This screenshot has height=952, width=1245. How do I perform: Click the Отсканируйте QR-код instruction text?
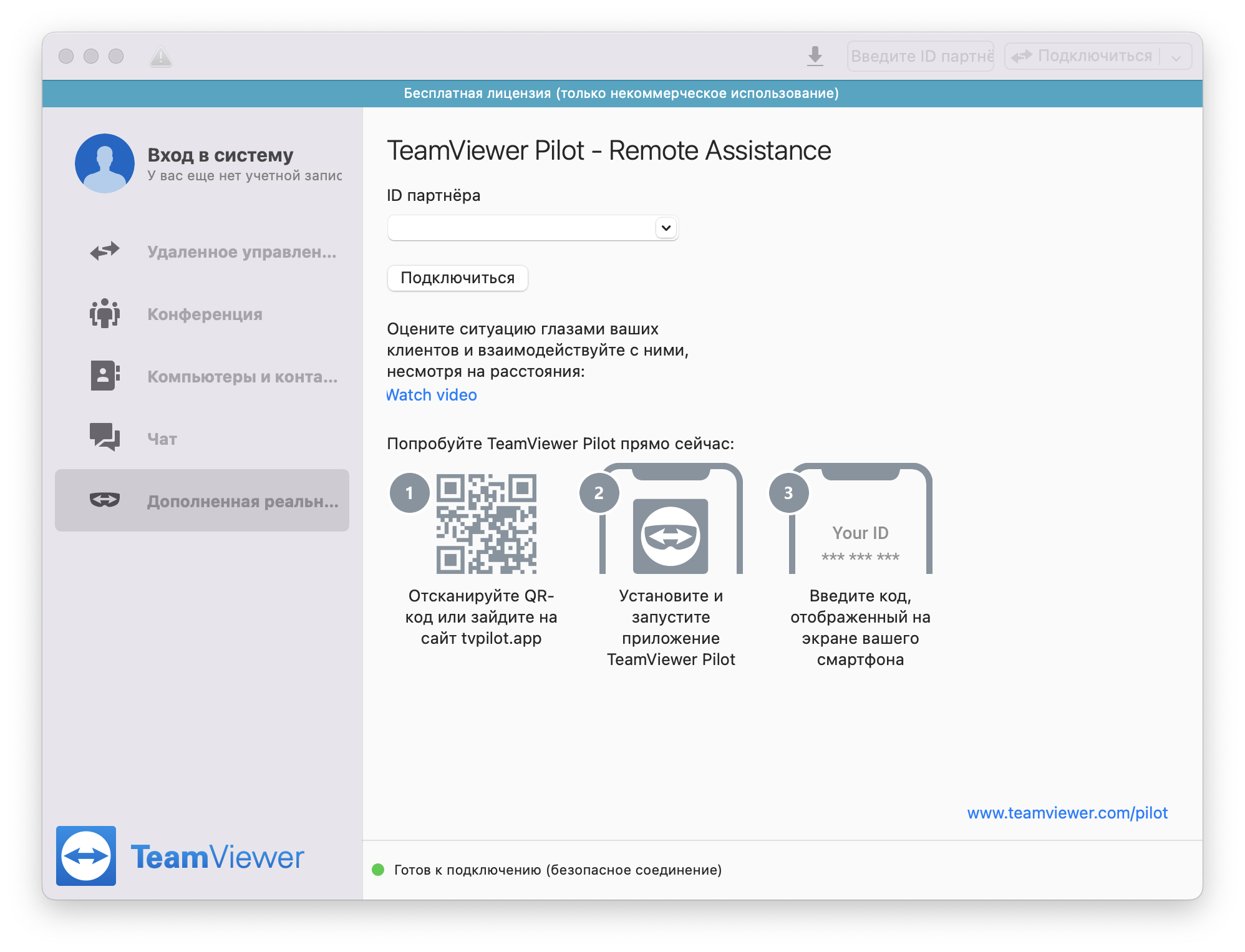481,617
